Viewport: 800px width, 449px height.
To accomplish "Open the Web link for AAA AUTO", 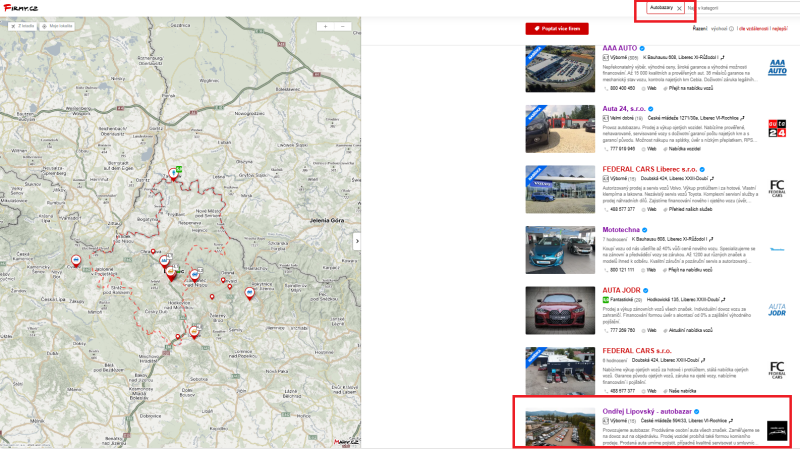I will [x=652, y=88].
